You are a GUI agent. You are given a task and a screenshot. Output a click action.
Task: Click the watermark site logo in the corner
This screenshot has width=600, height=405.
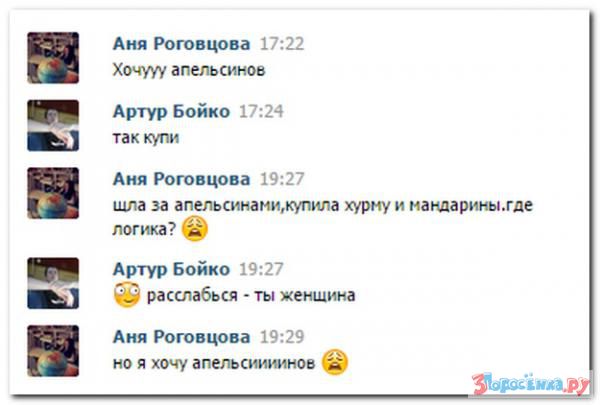531,384
